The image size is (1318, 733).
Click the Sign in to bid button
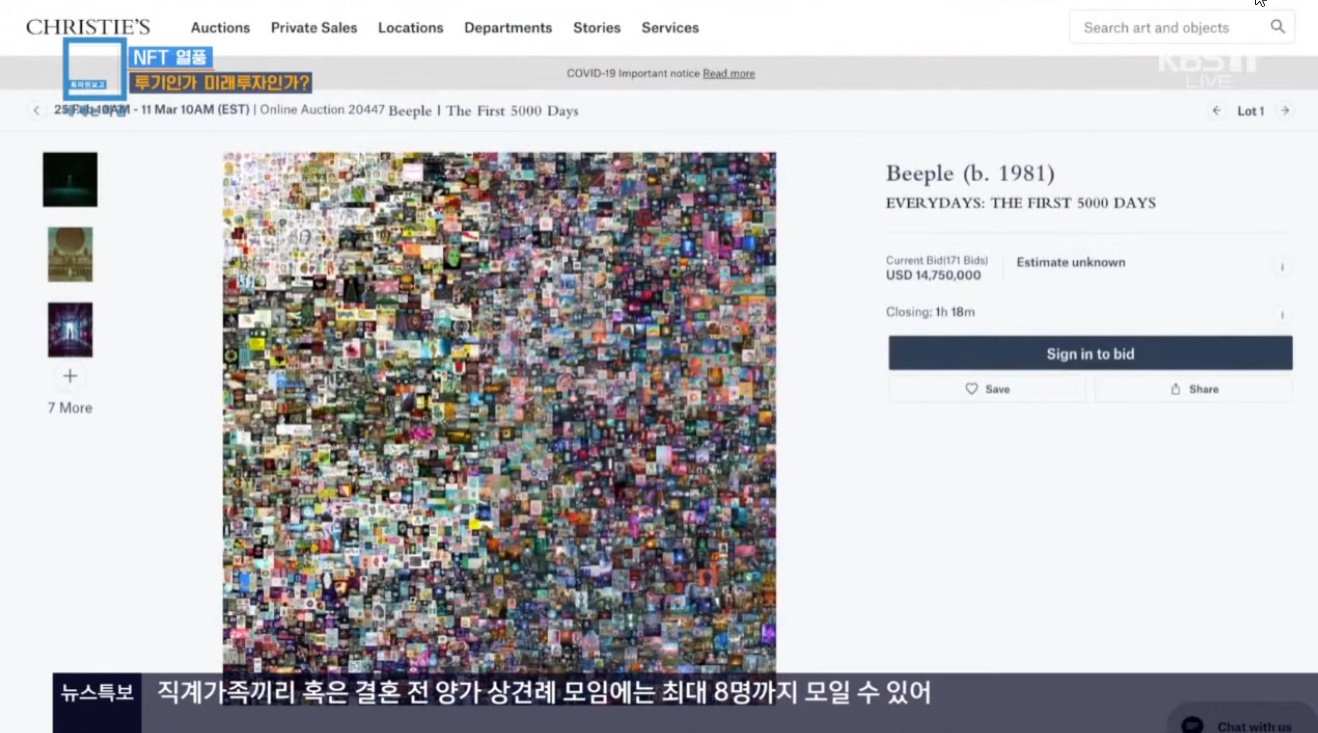(1090, 354)
